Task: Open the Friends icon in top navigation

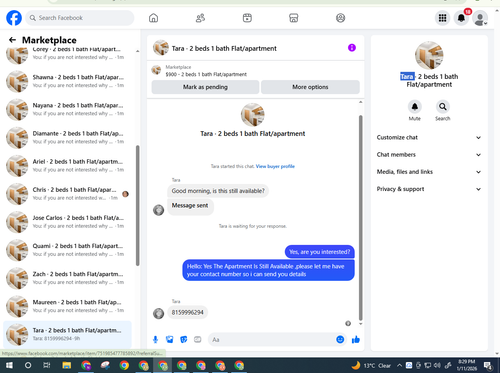Action: [x=200, y=18]
